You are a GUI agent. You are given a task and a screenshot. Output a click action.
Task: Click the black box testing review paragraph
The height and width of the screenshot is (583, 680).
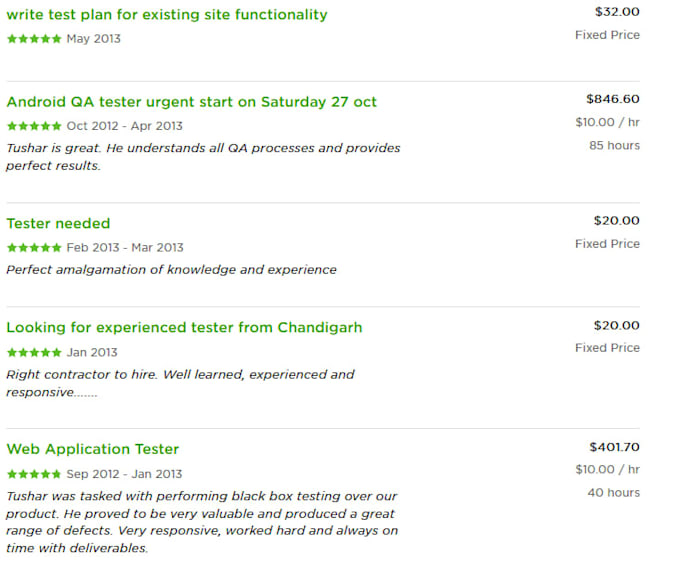(202, 522)
